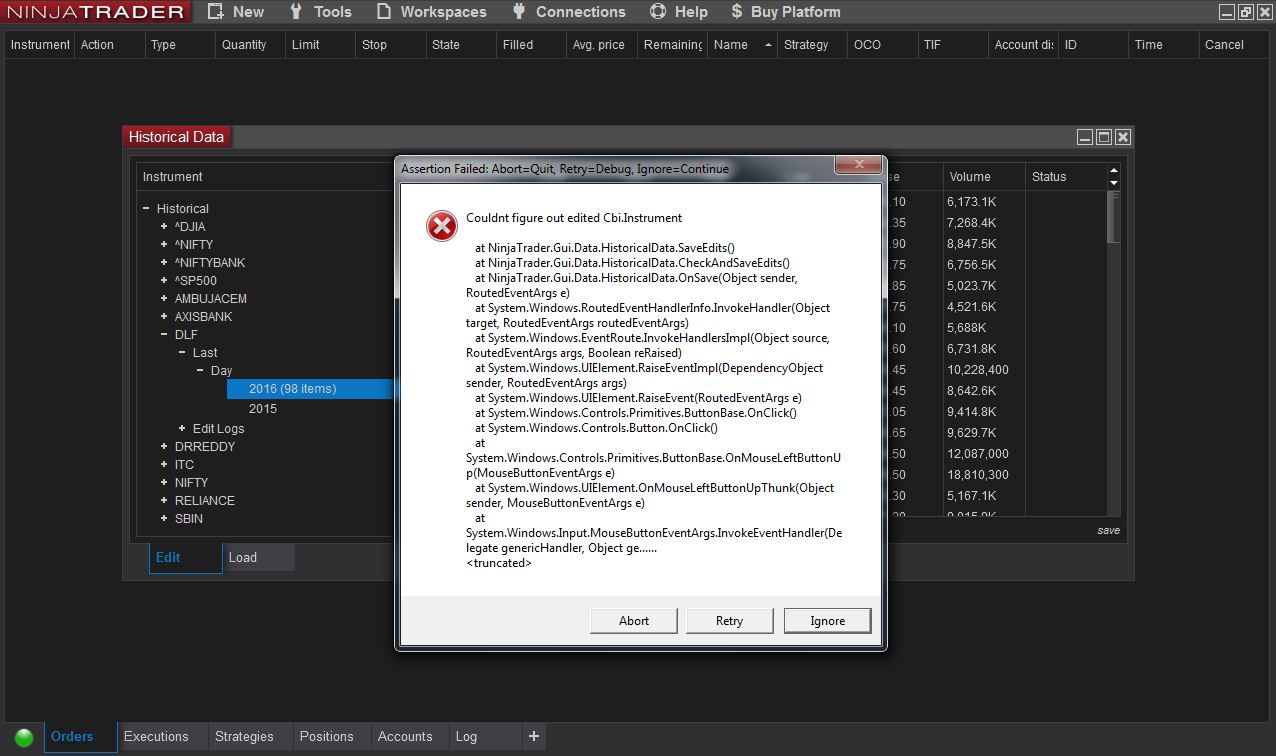Minimize the Historical Data window
The image size is (1276, 756).
pyautogui.click(x=1085, y=137)
